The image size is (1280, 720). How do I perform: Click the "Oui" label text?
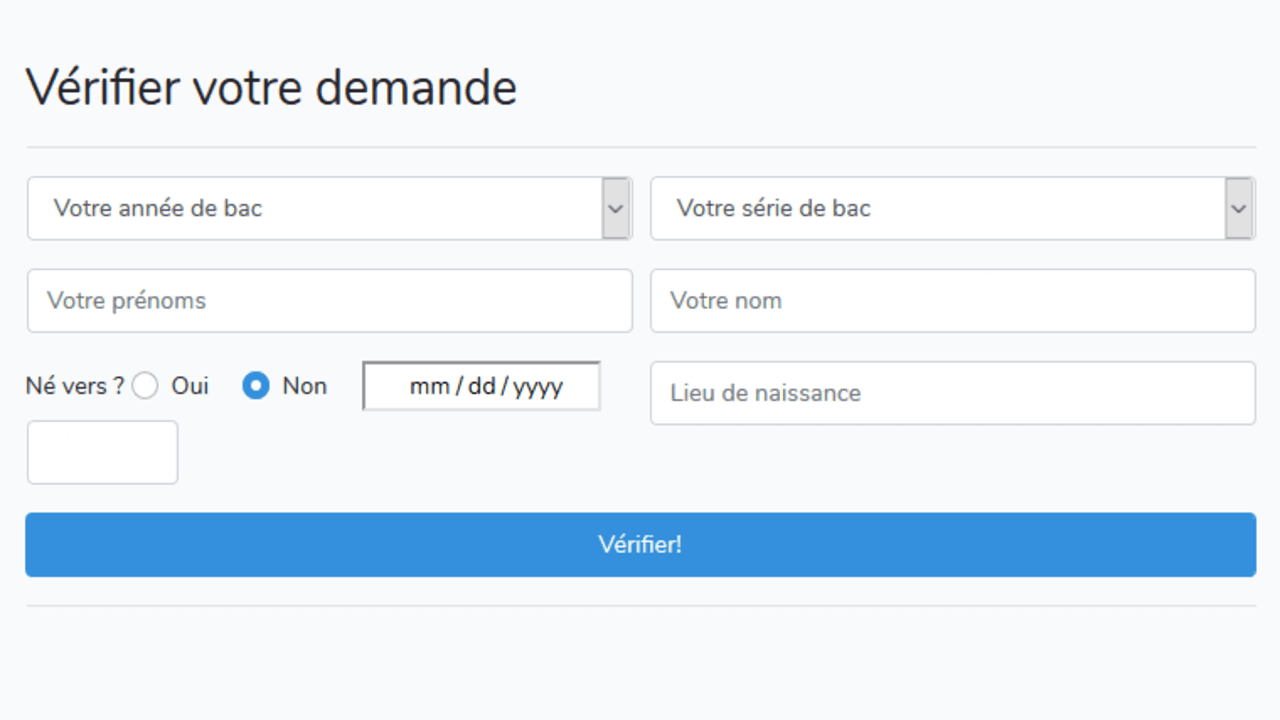coord(190,386)
